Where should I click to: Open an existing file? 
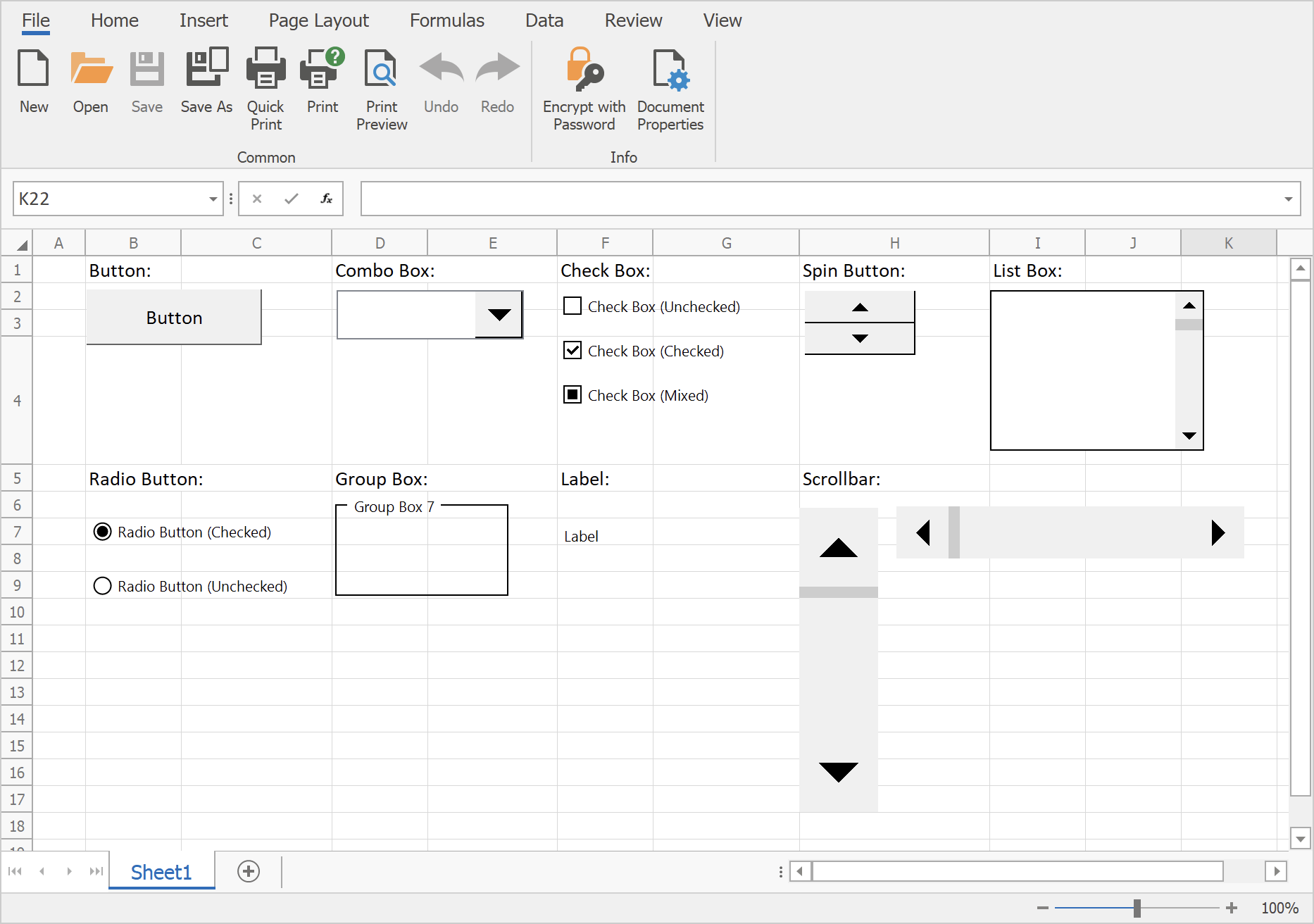[x=90, y=80]
